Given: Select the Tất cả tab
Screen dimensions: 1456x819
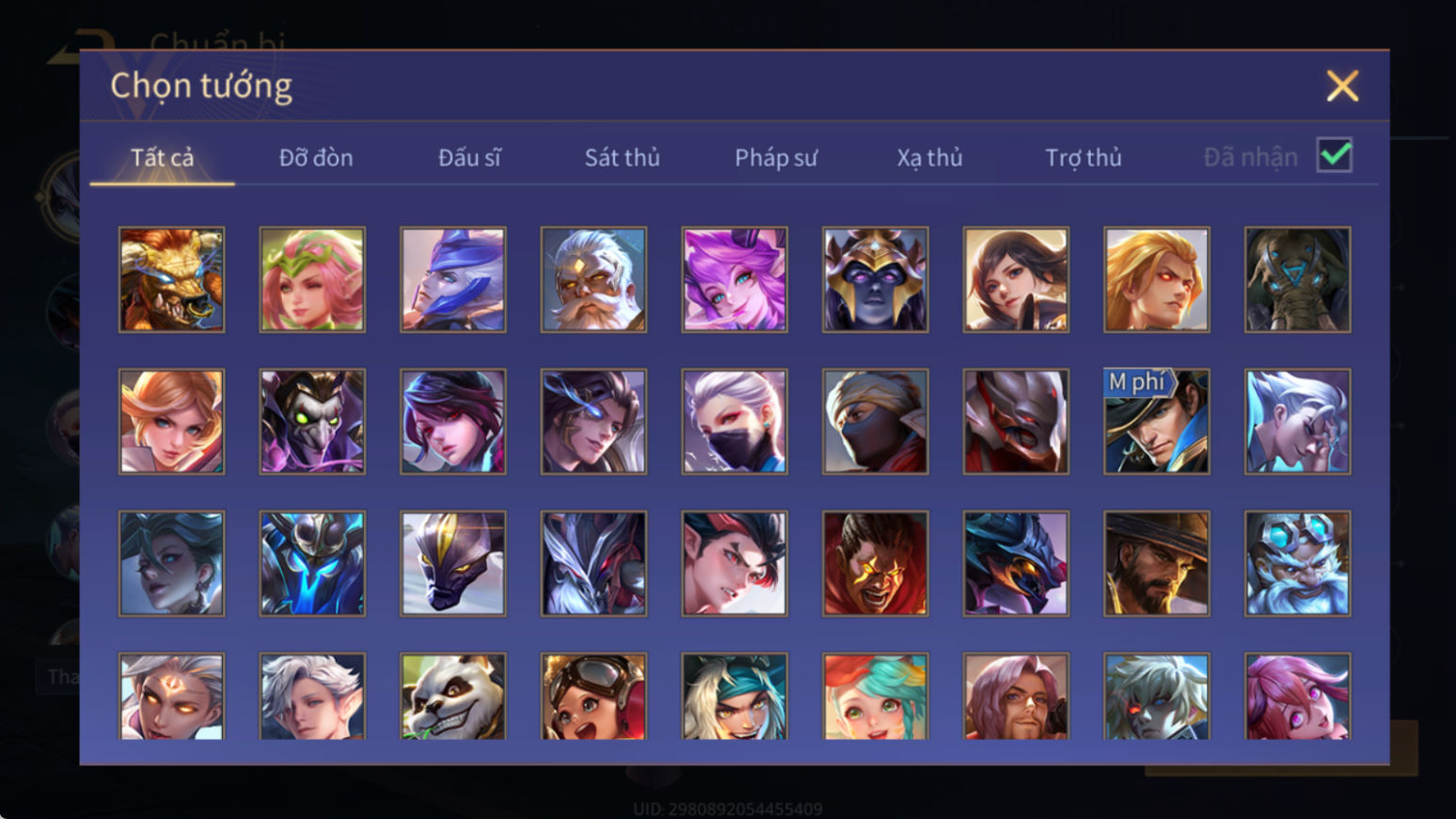Looking at the screenshot, I should pos(162,158).
